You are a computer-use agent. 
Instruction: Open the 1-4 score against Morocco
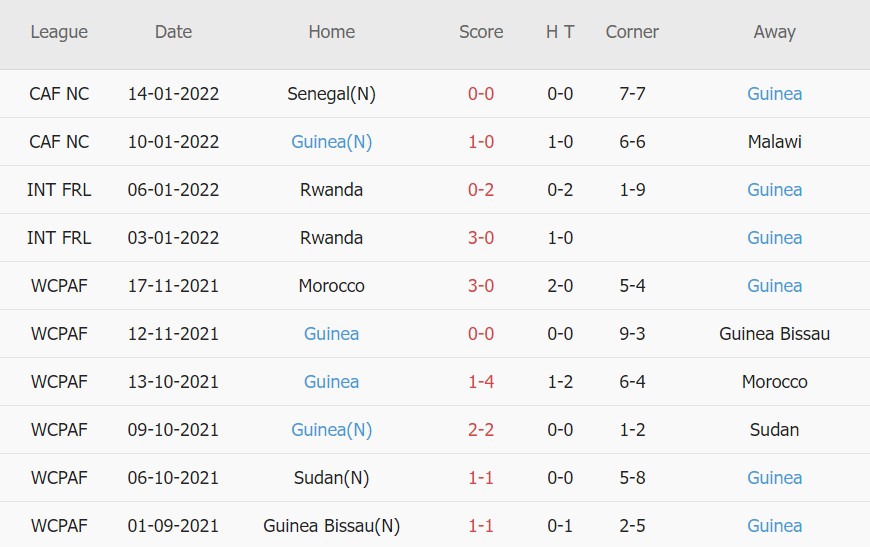[x=481, y=382]
